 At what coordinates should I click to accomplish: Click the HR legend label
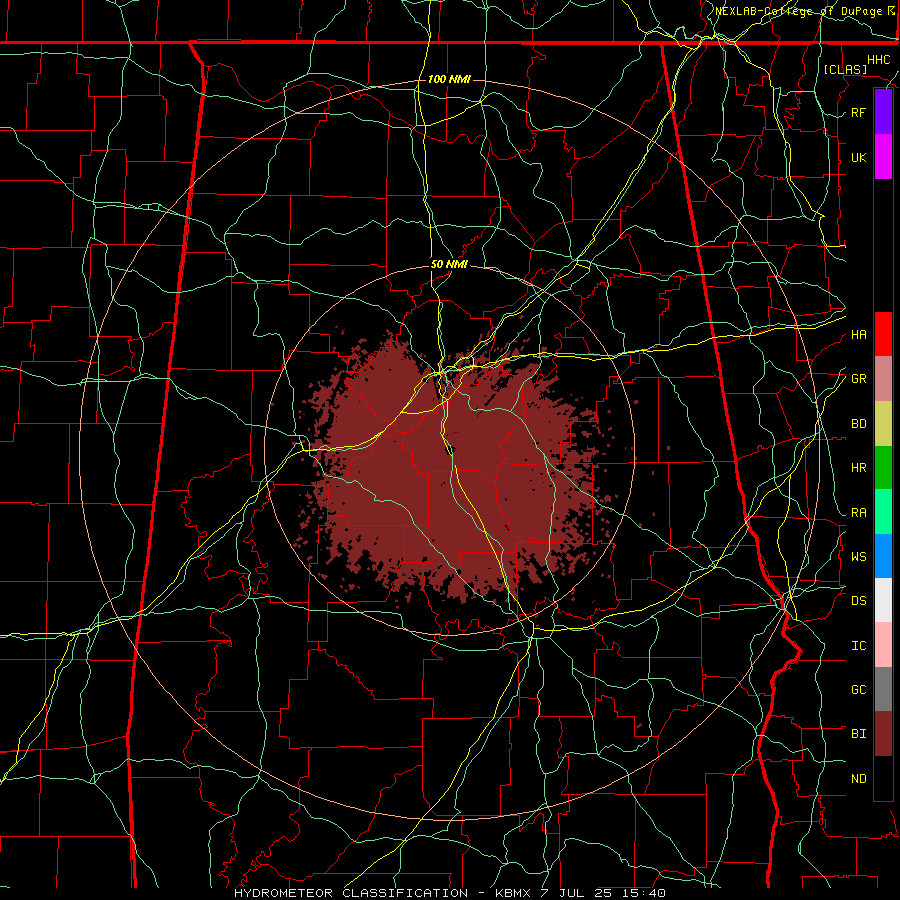click(x=858, y=468)
